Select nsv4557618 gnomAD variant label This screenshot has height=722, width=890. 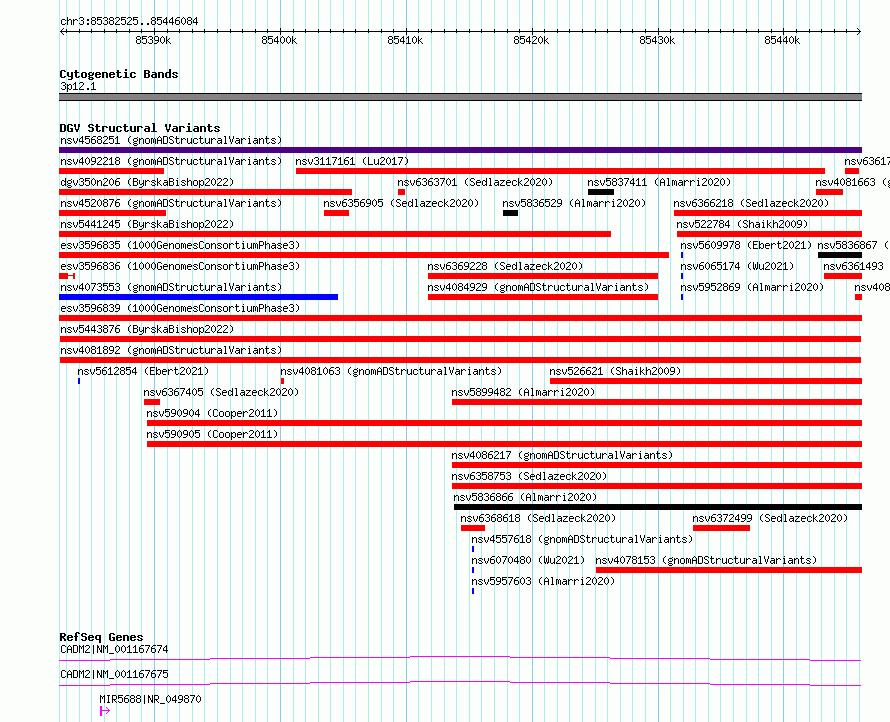(582, 539)
